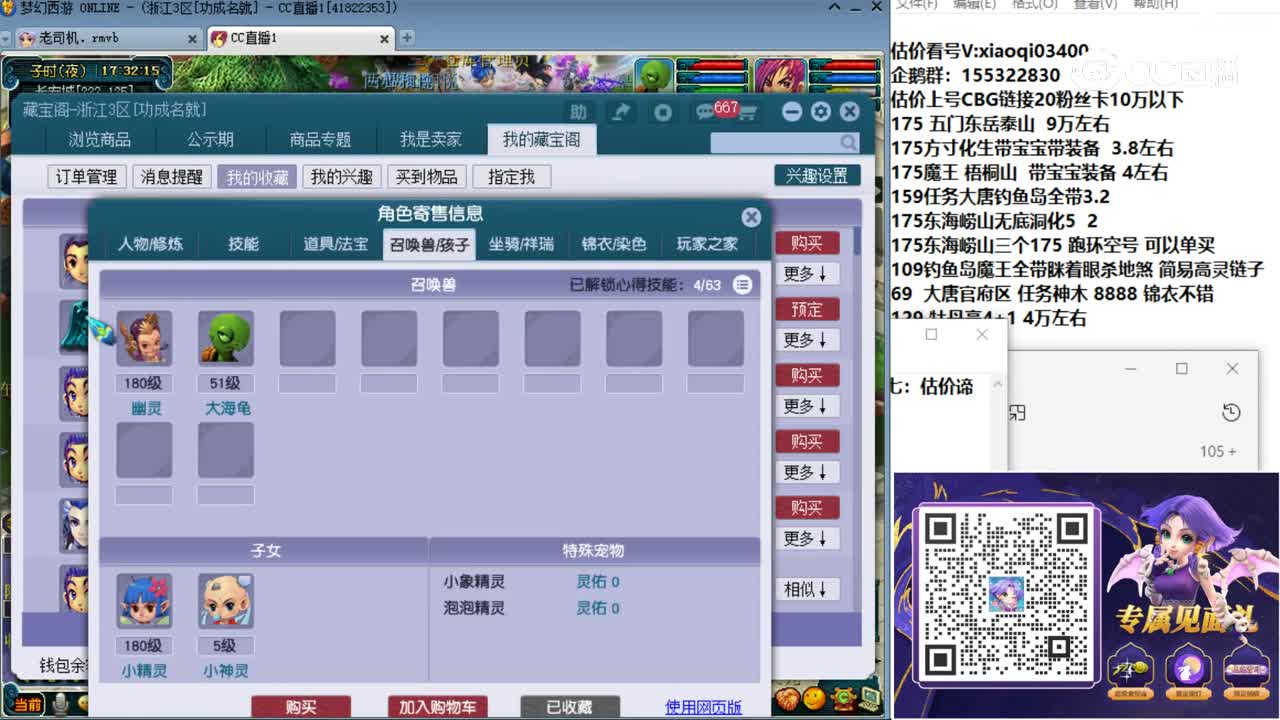The image size is (1280, 720).
Task: Select the 小精灵 180级 child icon
Action: pyautogui.click(x=144, y=601)
